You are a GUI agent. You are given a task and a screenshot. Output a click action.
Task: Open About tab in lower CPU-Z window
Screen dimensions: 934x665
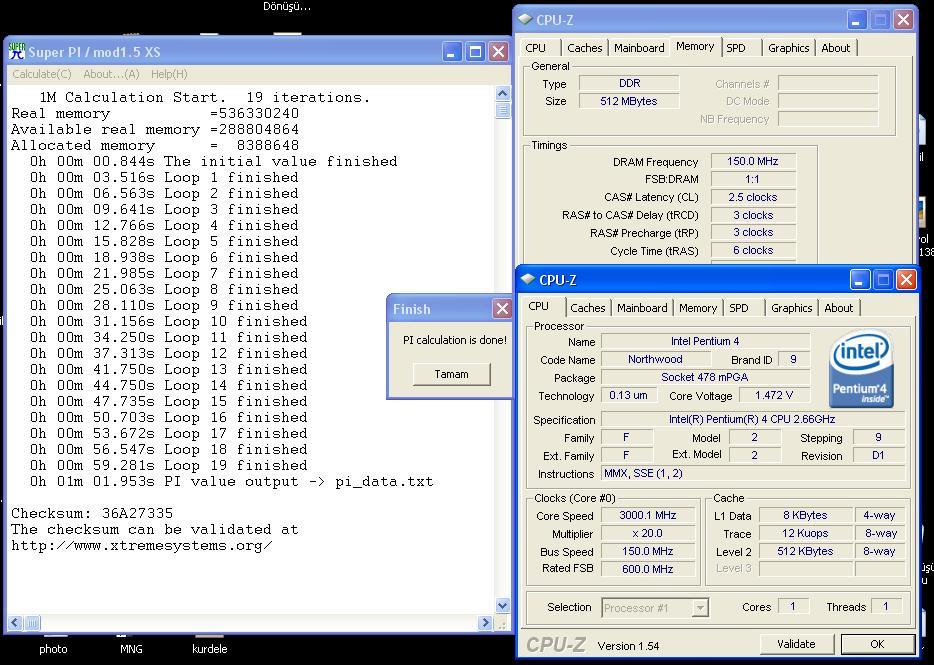[839, 308]
